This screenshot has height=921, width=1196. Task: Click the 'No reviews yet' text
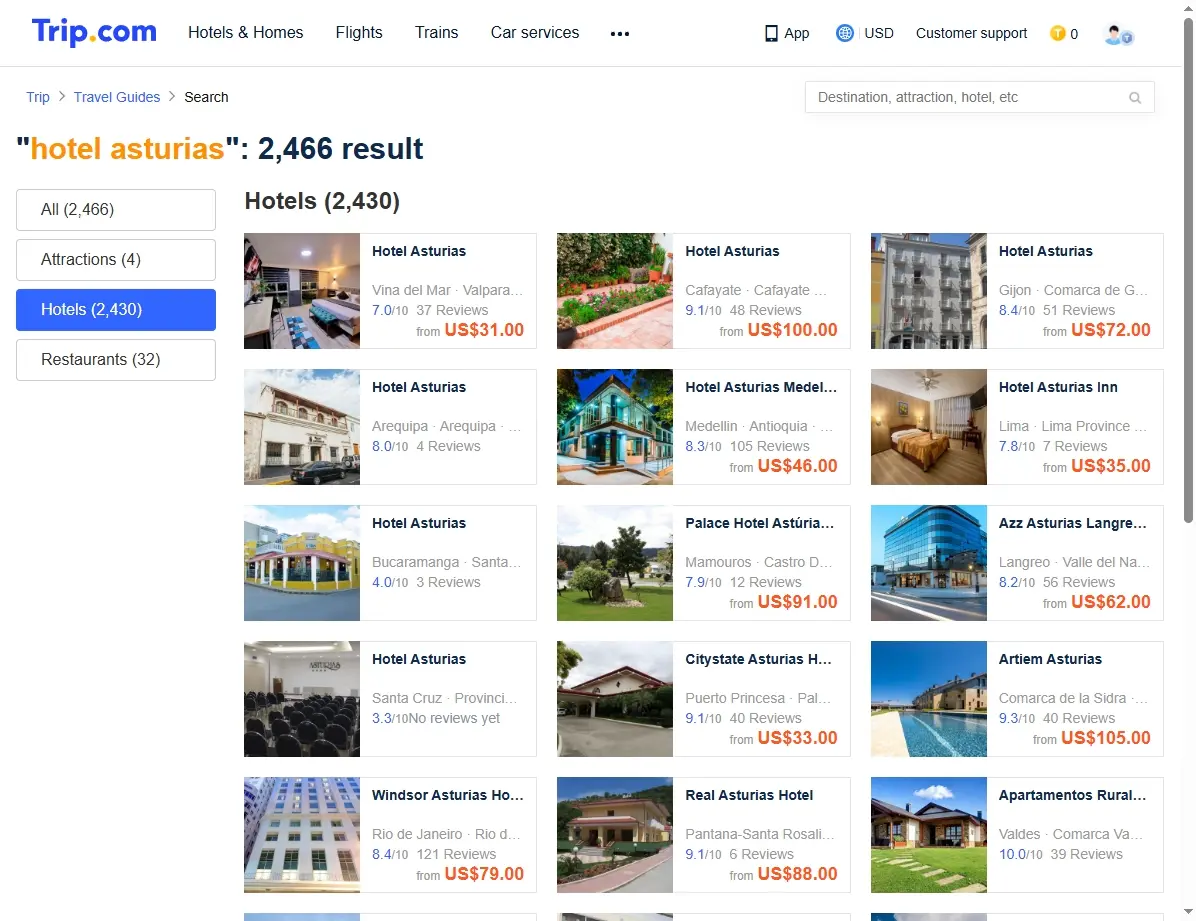(x=454, y=718)
